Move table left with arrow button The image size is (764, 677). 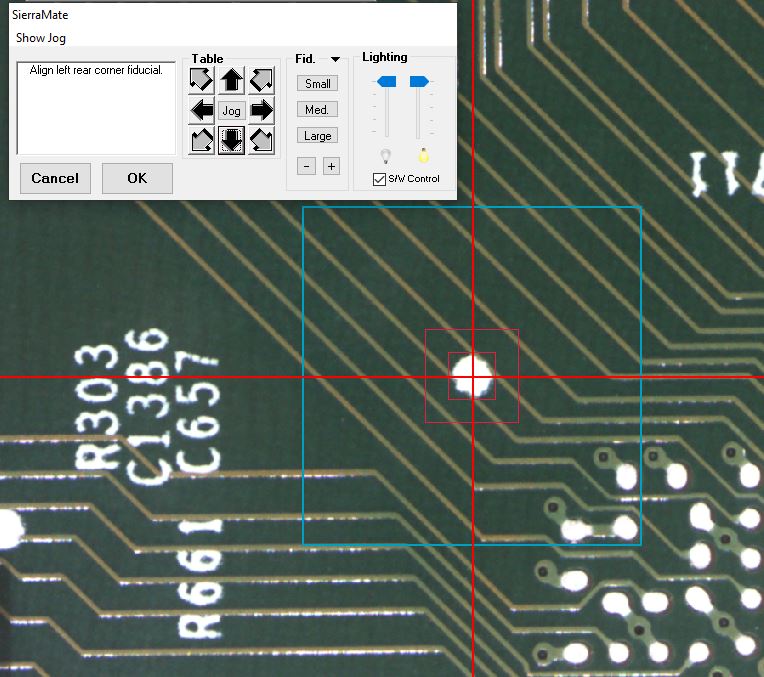(x=201, y=110)
